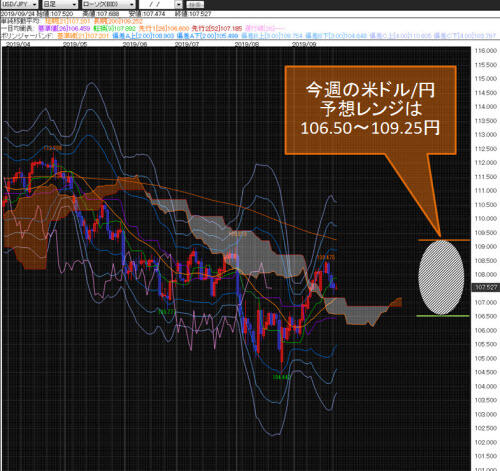Click the green 104.44 low price label
The width and height of the screenshot is (500, 471).
282,377
